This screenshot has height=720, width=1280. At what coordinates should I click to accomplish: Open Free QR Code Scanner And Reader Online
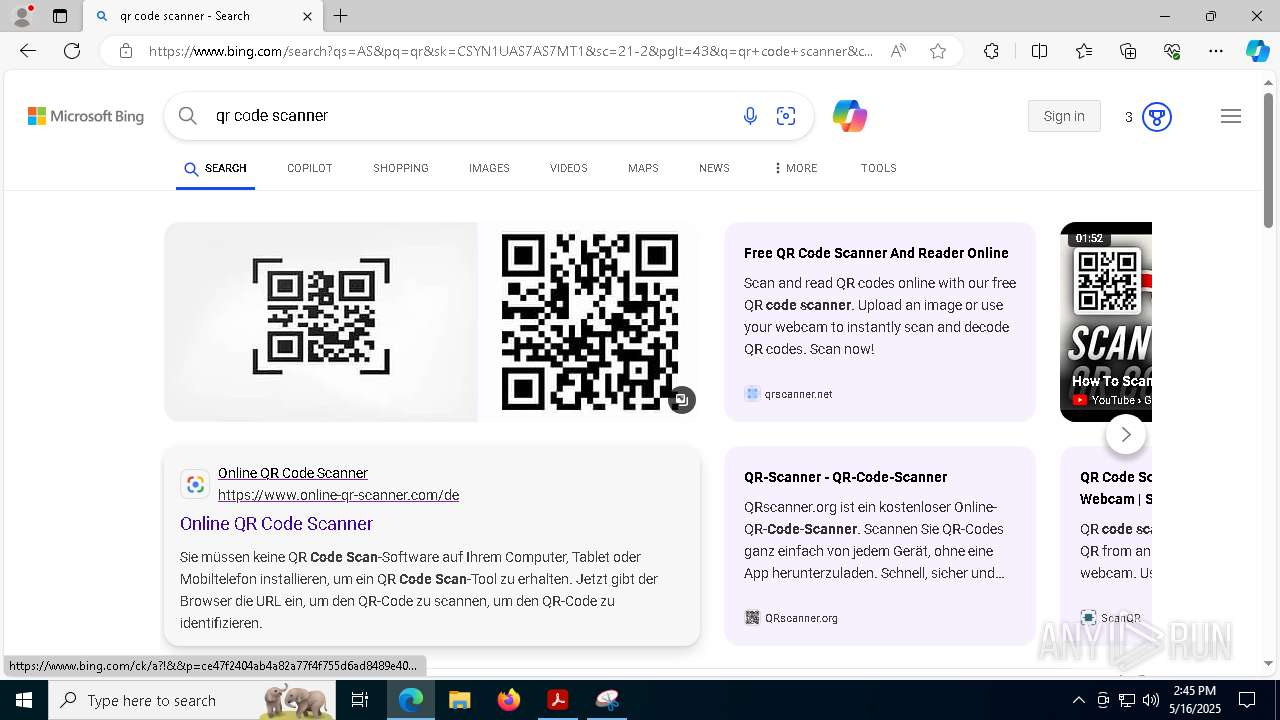[x=876, y=253]
